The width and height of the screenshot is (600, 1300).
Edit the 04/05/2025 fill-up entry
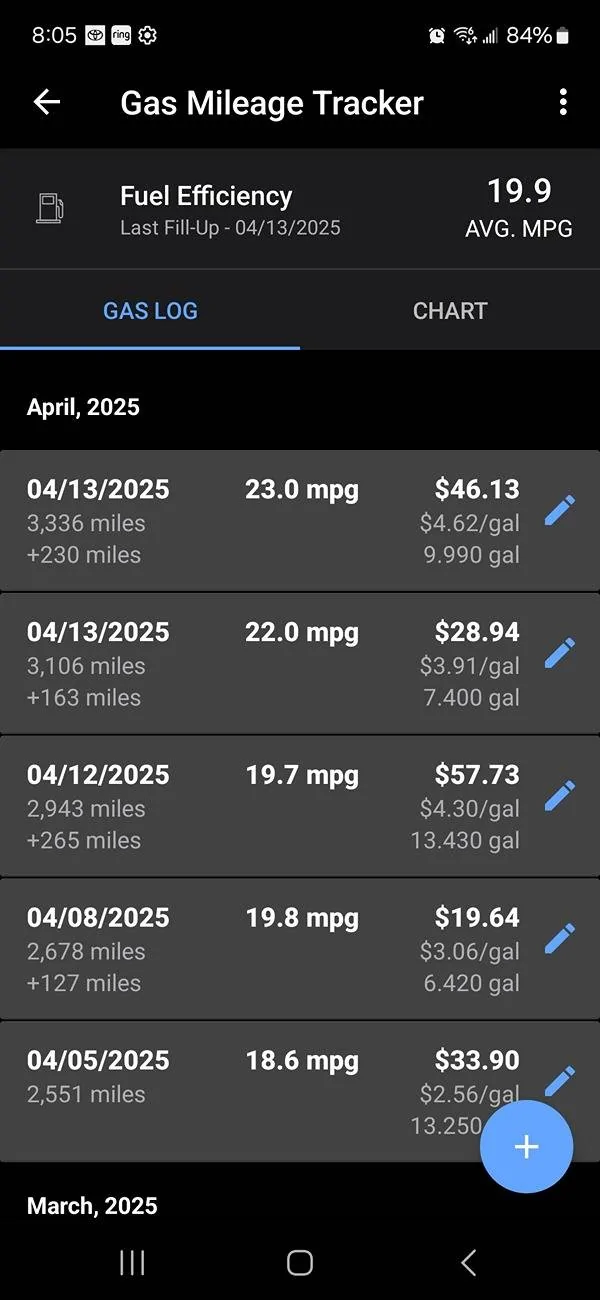[560, 1080]
